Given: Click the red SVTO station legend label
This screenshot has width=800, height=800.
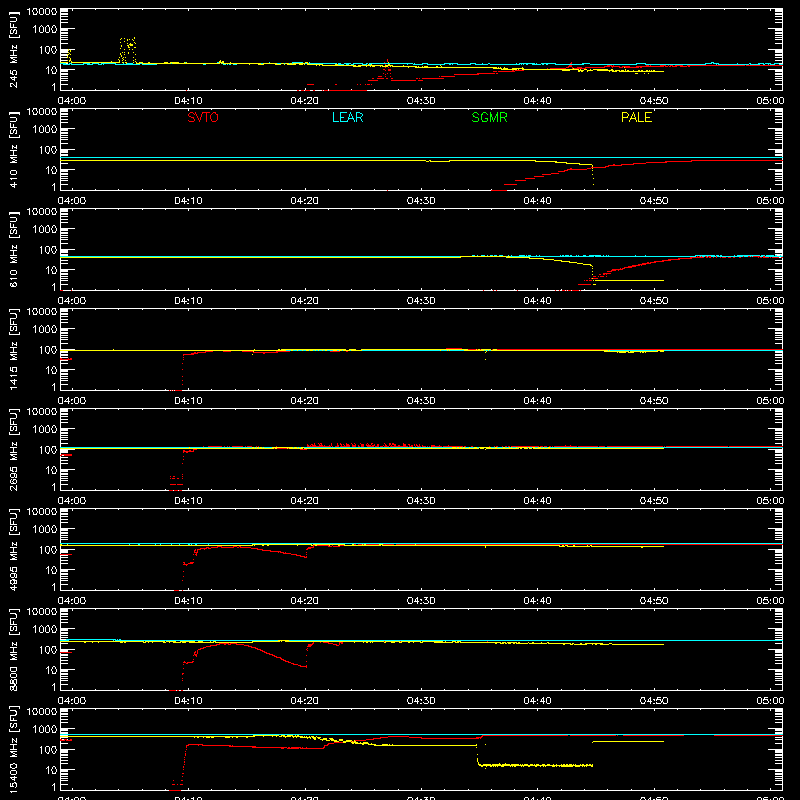Looking at the screenshot, I should click(x=203, y=117).
